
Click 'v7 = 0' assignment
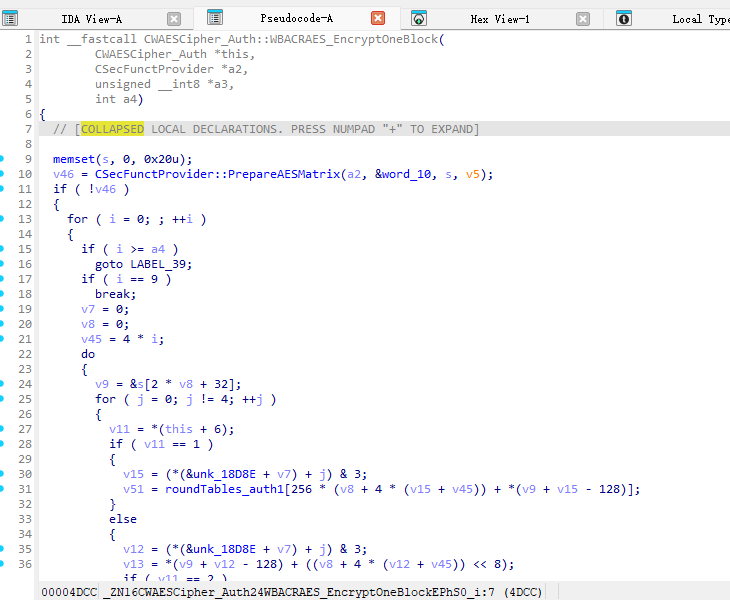(105, 309)
